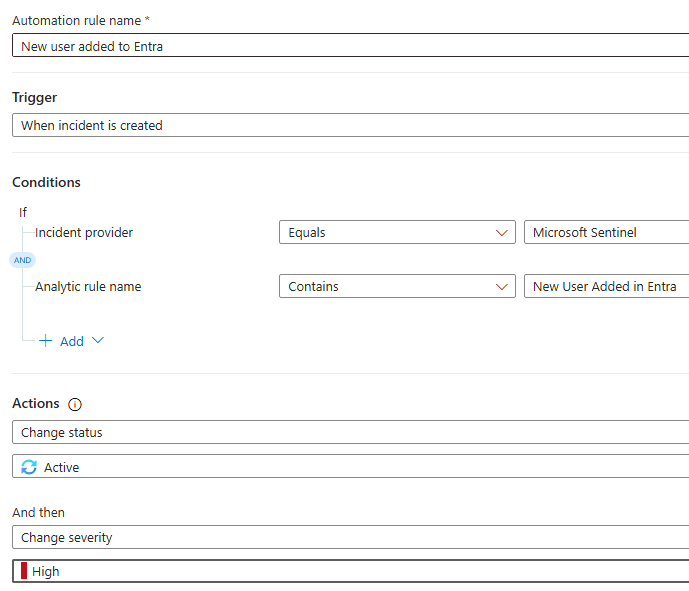Screen dimensions: 689x591
Task: Click the Actions heading text
Action: pyautogui.click(x=36, y=403)
